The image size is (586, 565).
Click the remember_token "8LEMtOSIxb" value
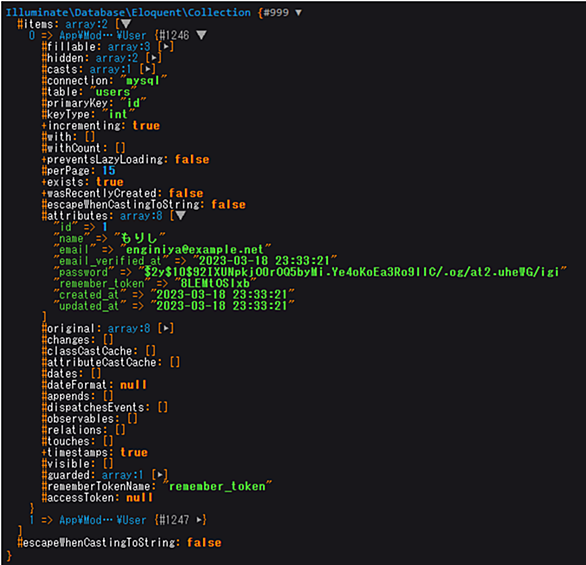tap(216, 283)
